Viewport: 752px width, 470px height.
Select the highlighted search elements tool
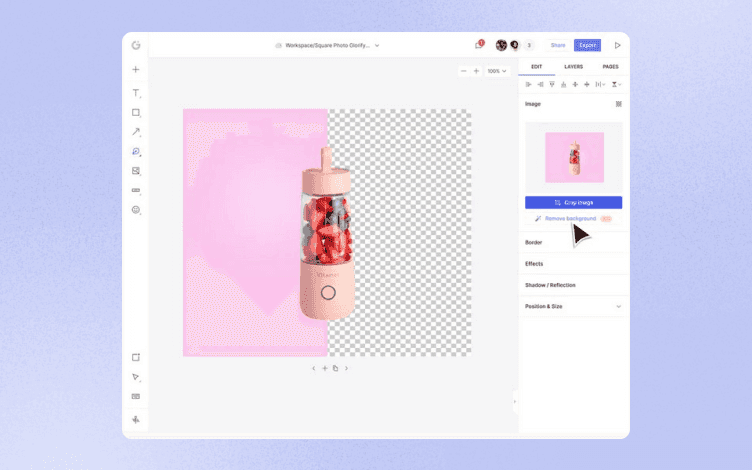pos(136,152)
